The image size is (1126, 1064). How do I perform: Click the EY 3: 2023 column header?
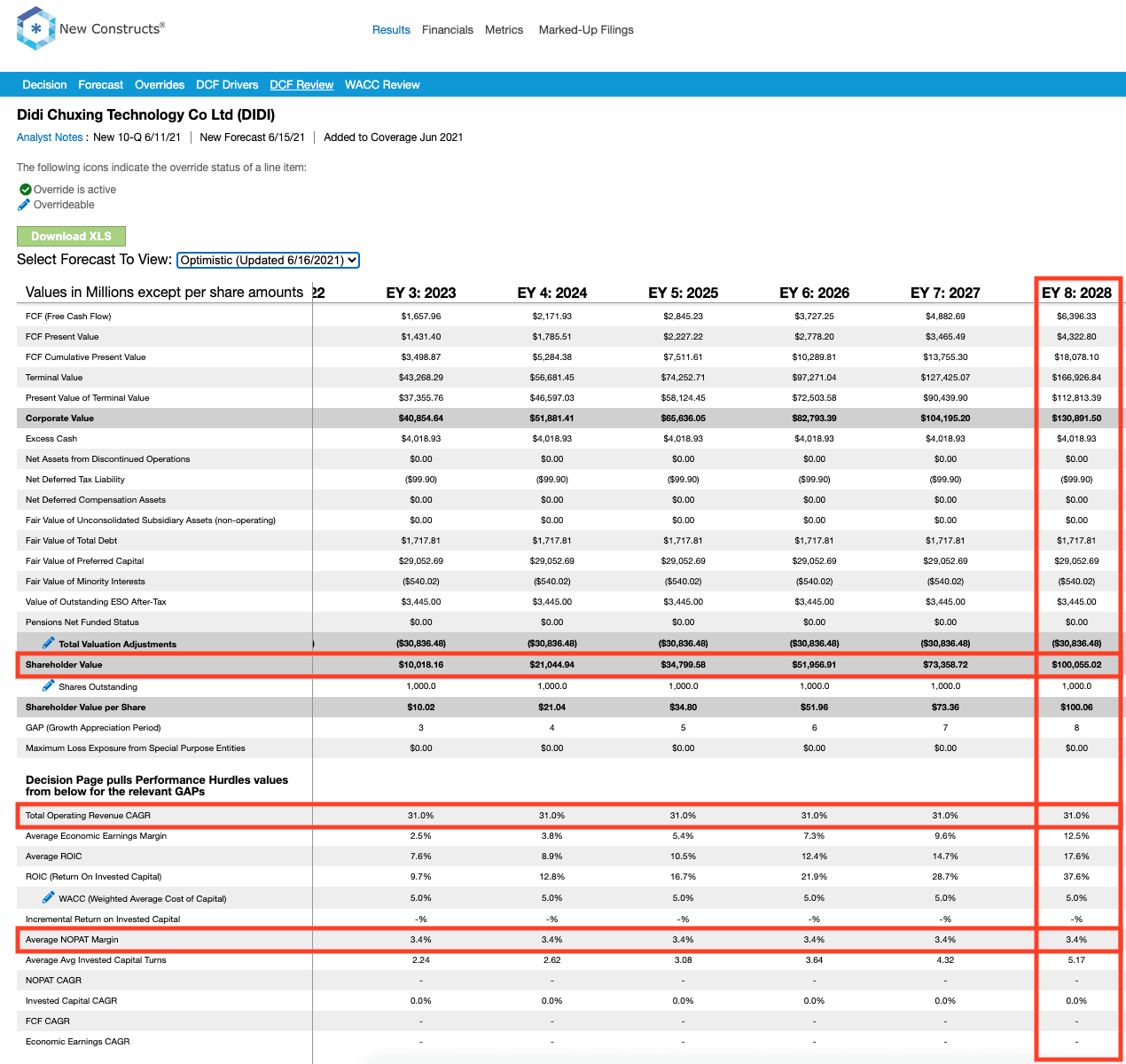(x=421, y=293)
